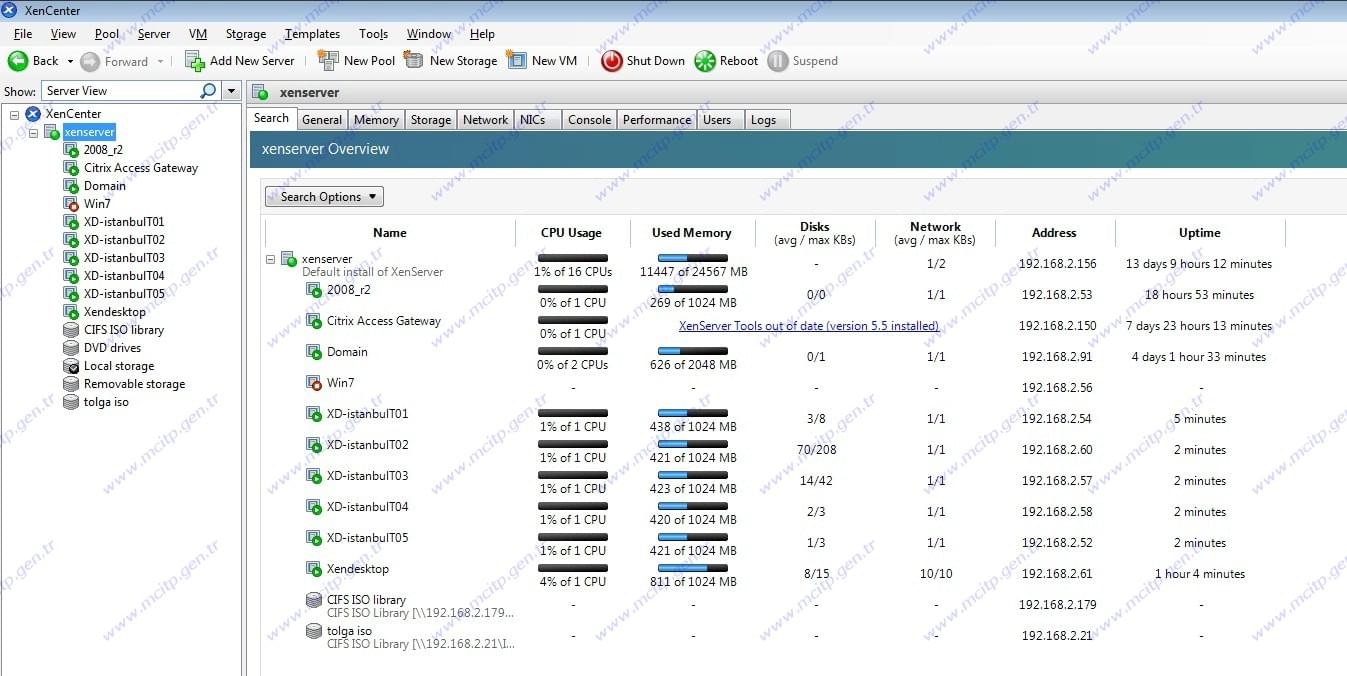1347x676 pixels.
Task: Click the grey Suspend icon
Action: pyautogui.click(x=778, y=61)
